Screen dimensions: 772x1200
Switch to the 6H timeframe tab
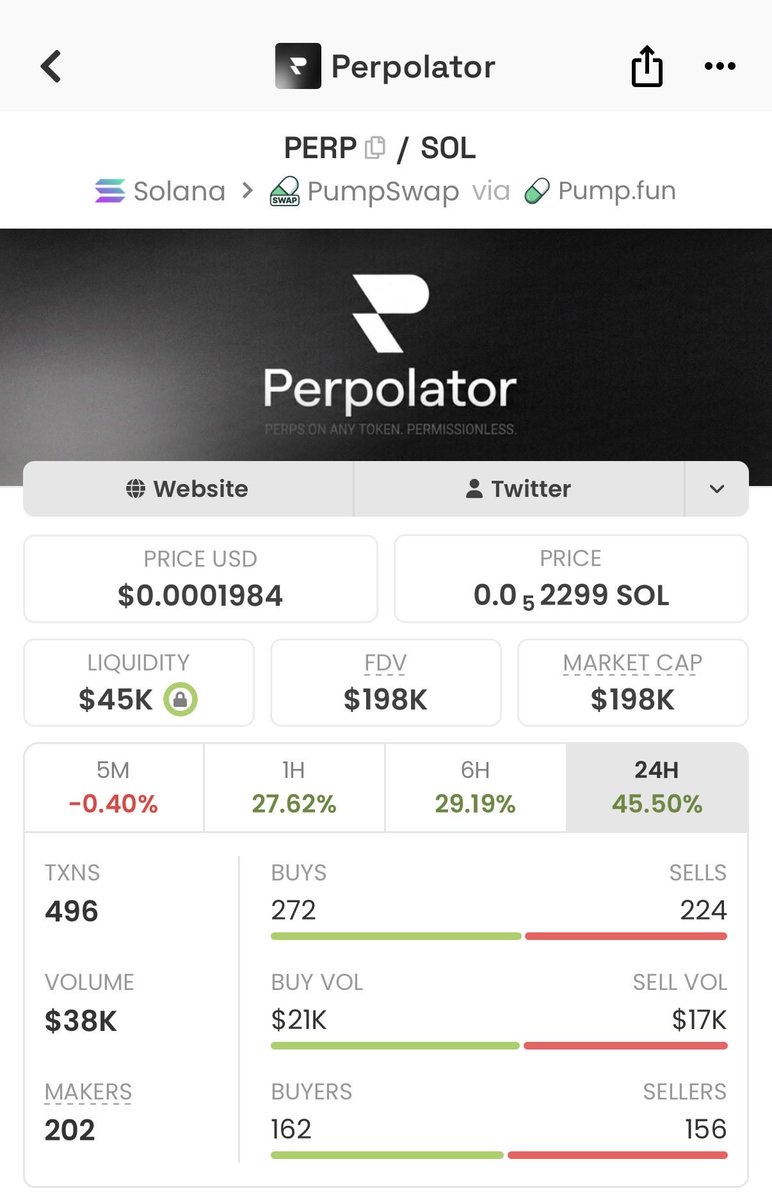(x=475, y=787)
